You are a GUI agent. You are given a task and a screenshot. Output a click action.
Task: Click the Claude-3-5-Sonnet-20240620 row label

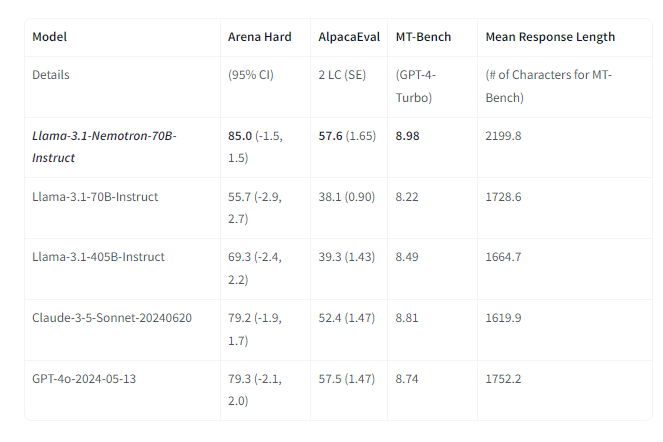[x=112, y=317]
